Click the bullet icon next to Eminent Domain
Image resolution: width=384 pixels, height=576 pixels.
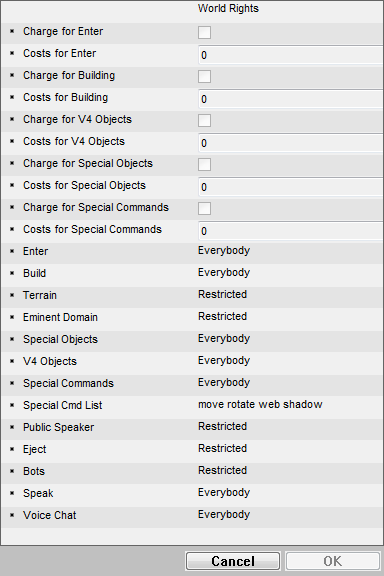tap(12, 317)
